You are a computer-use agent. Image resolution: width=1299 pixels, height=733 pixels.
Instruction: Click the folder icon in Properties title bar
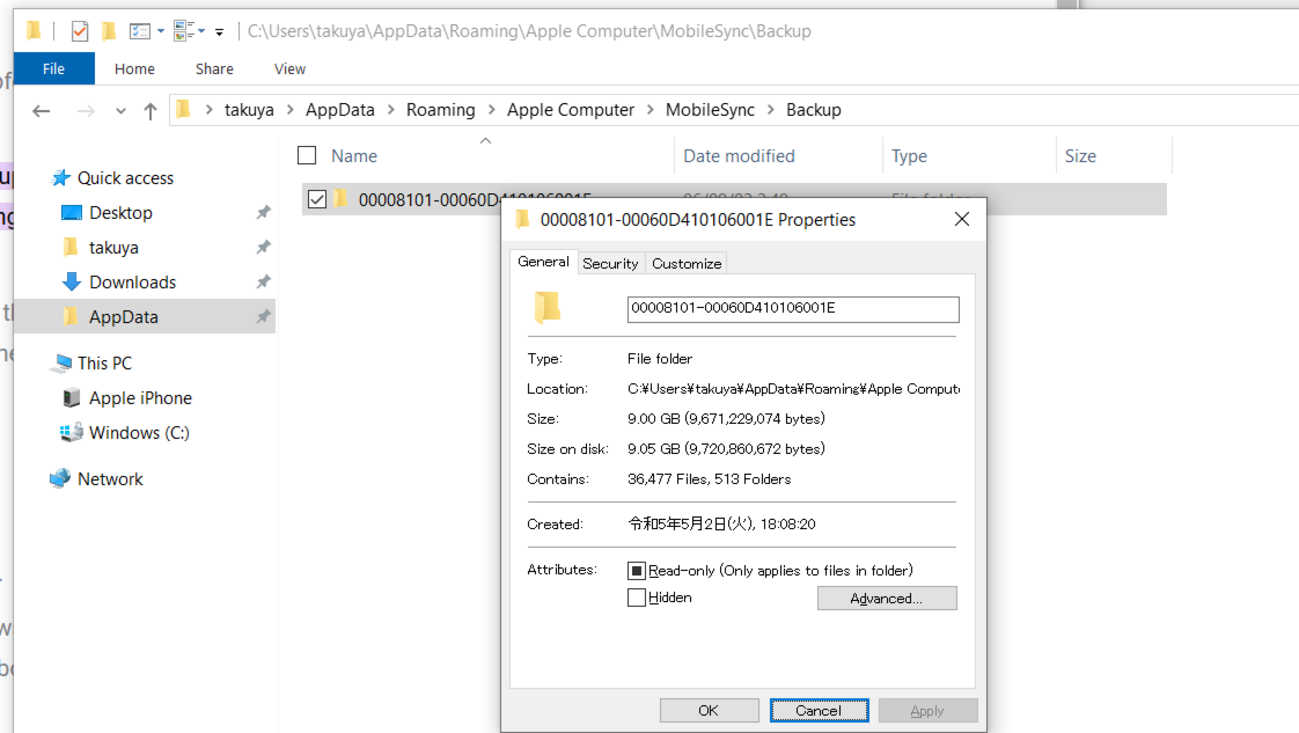click(522, 220)
